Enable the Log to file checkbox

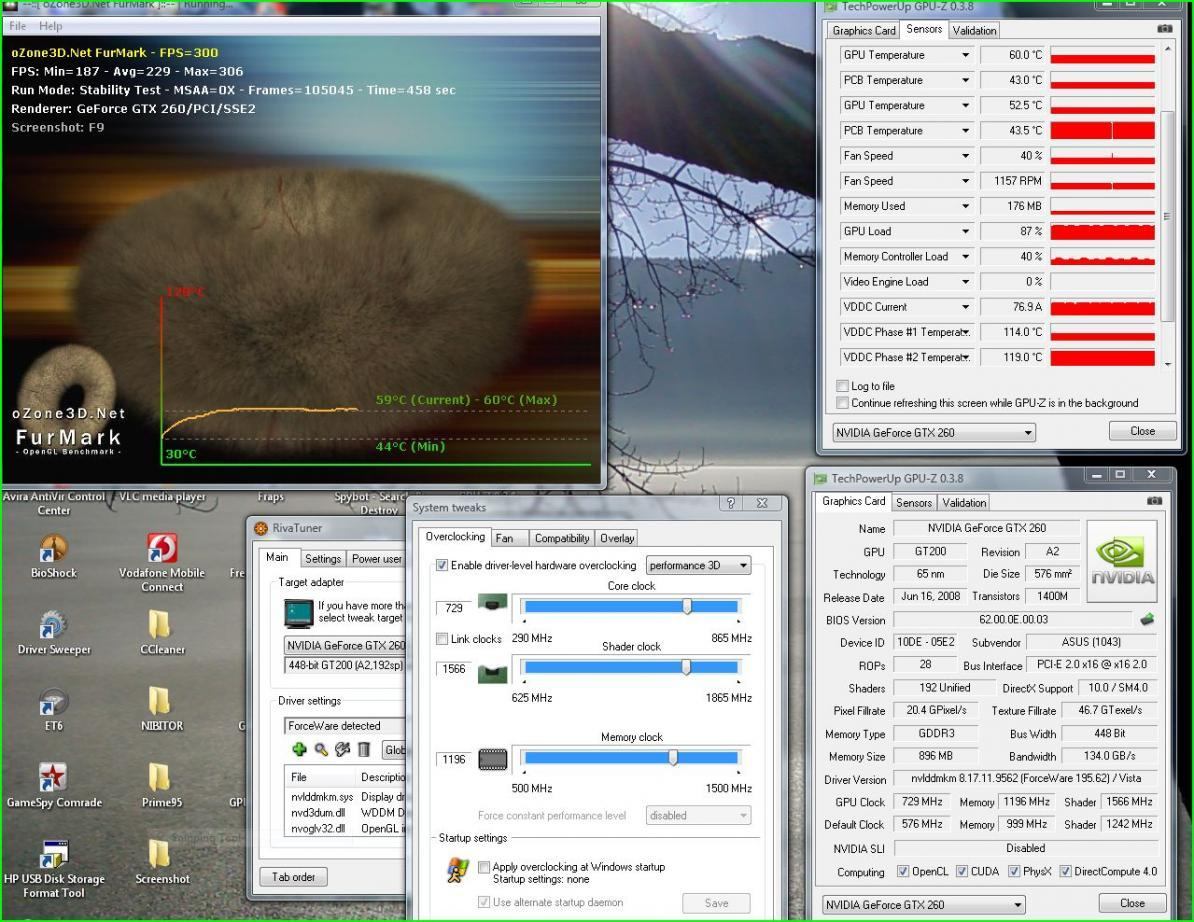(842, 386)
